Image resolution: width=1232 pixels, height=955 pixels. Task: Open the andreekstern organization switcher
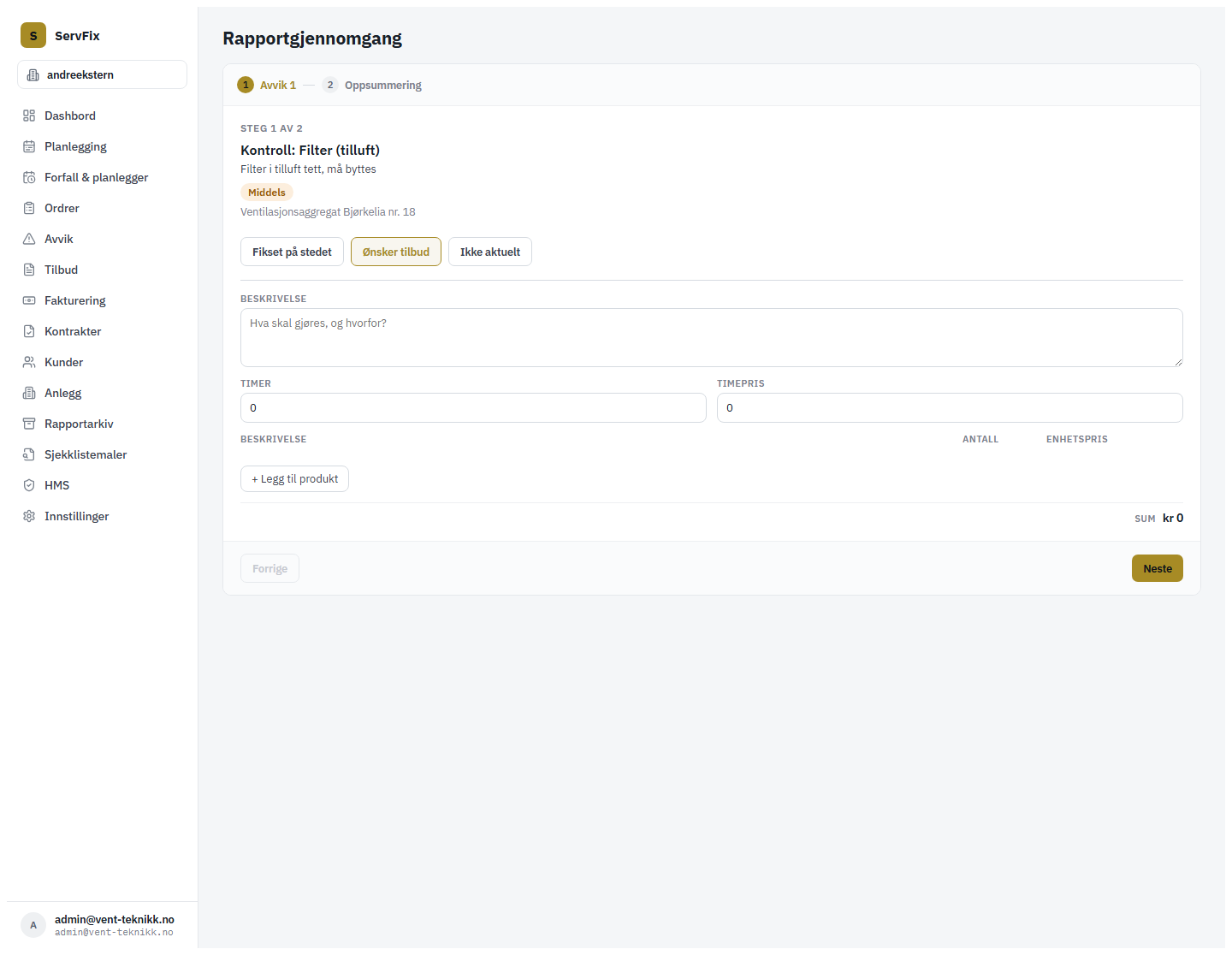click(102, 74)
